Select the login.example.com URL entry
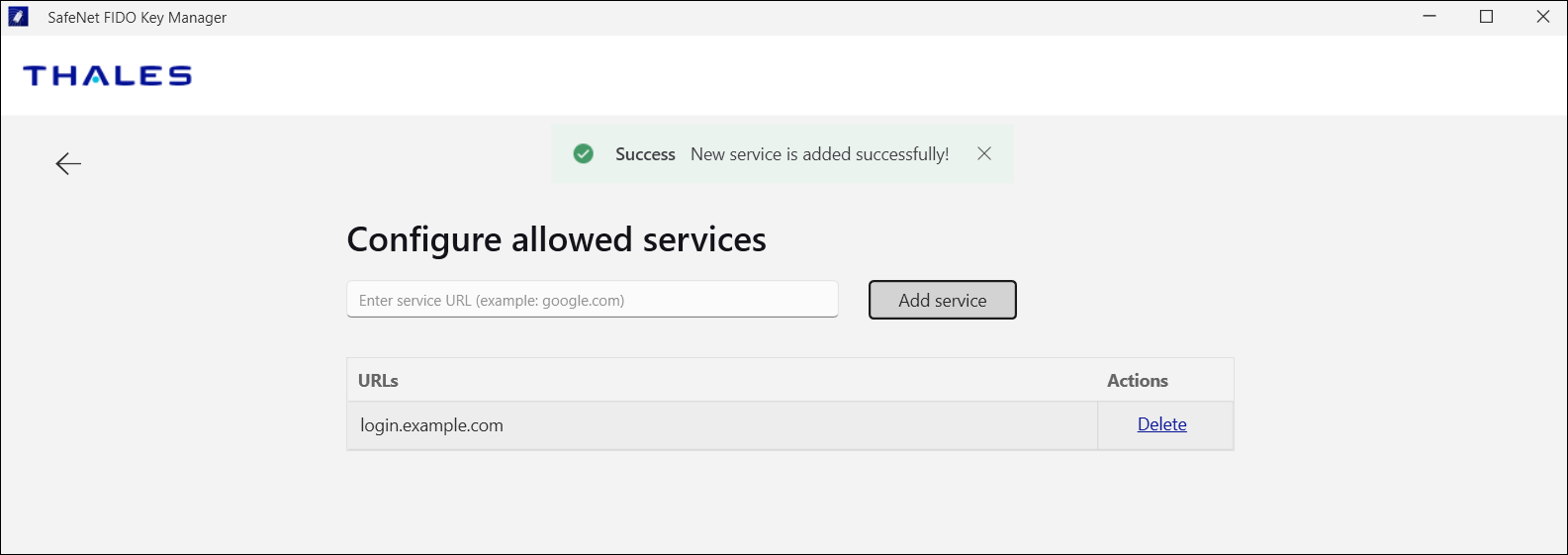The height and width of the screenshot is (555, 1568). click(x=431, y=425)
